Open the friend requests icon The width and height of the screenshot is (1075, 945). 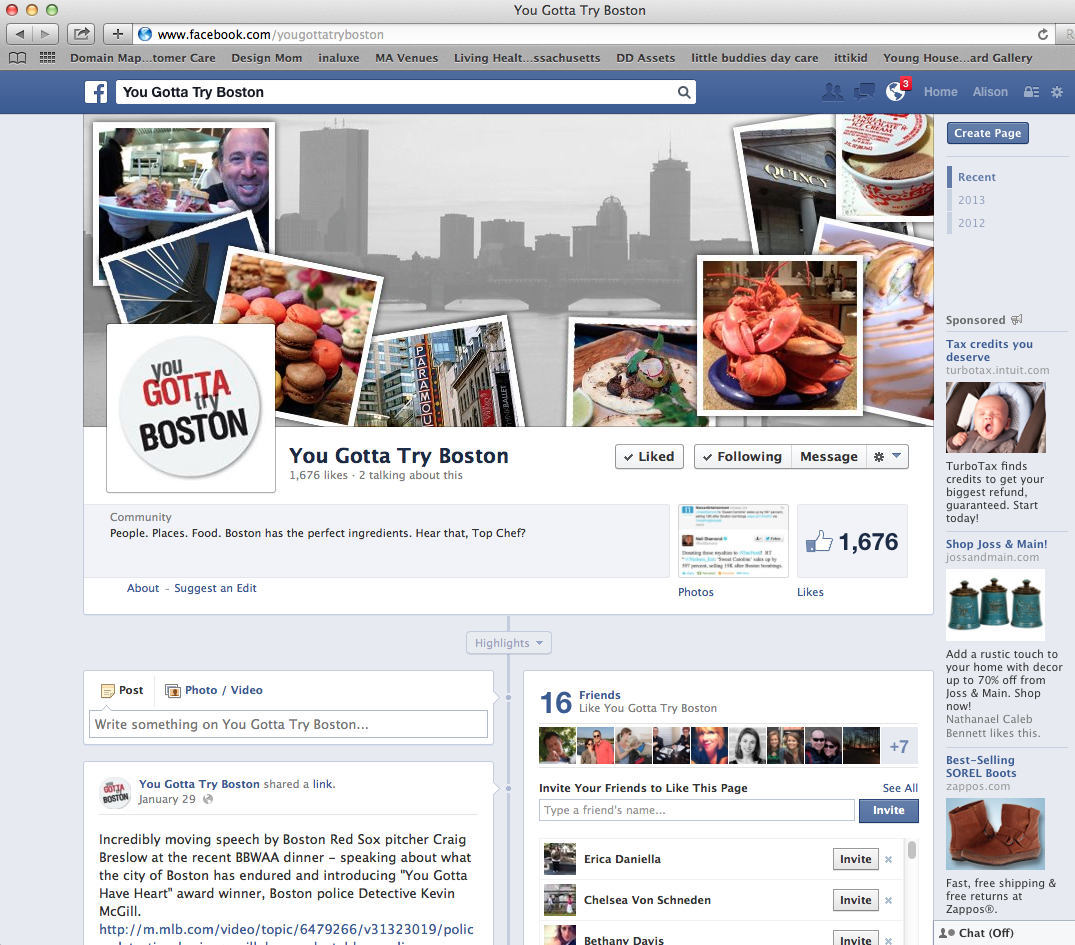pos(832,91)
